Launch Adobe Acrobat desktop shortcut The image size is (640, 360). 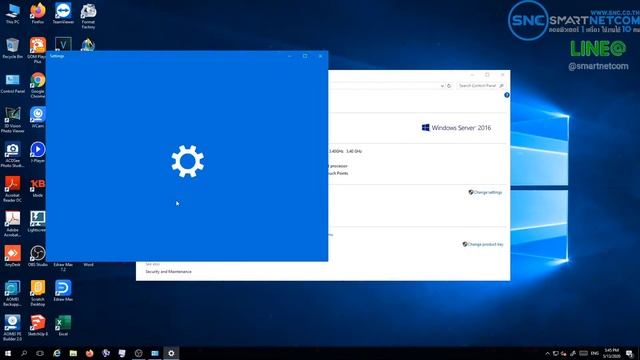(12, 224)
